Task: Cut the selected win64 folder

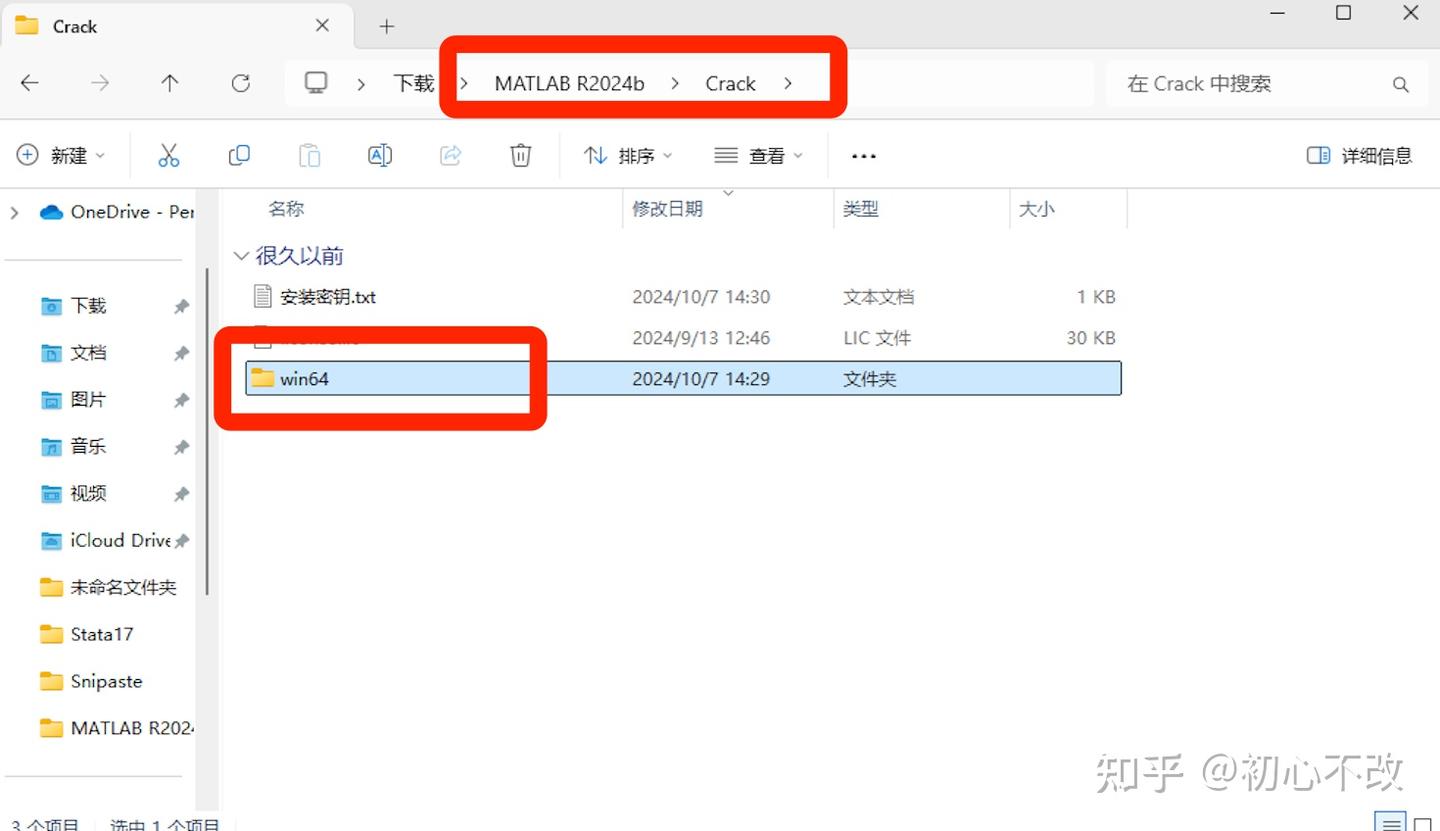Action: (168, 155)
